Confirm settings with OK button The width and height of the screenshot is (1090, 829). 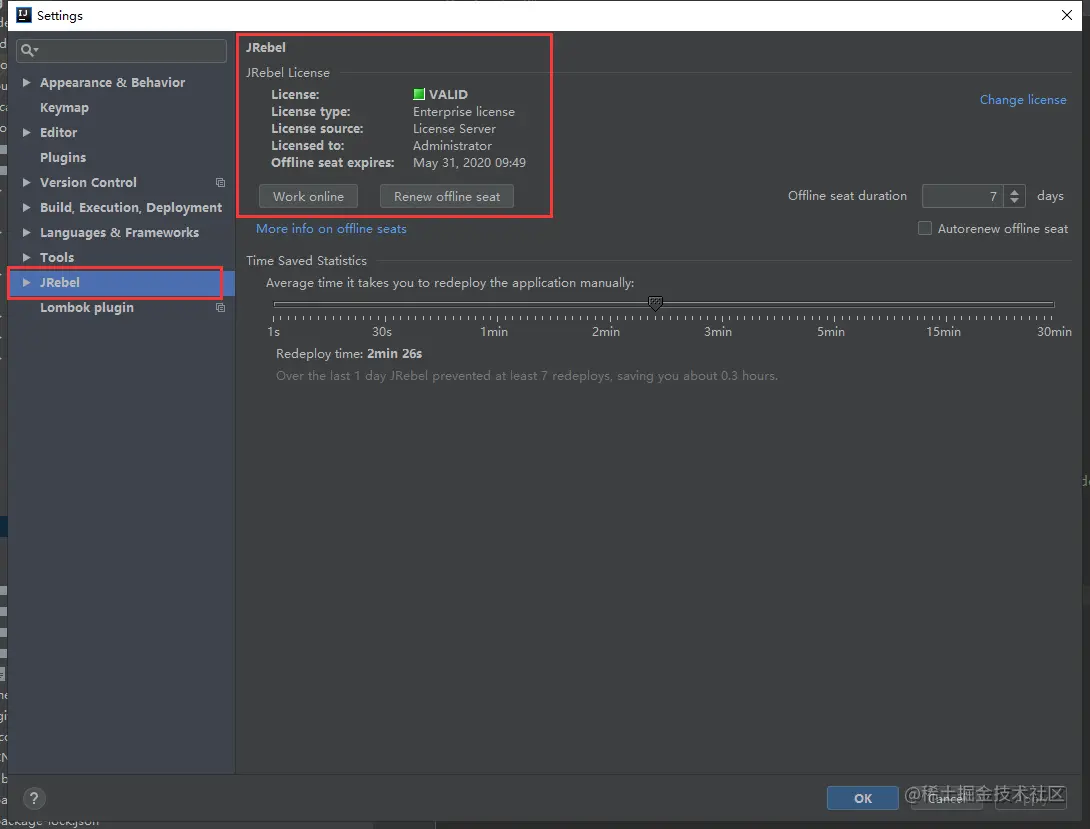(x=862, y=798)
